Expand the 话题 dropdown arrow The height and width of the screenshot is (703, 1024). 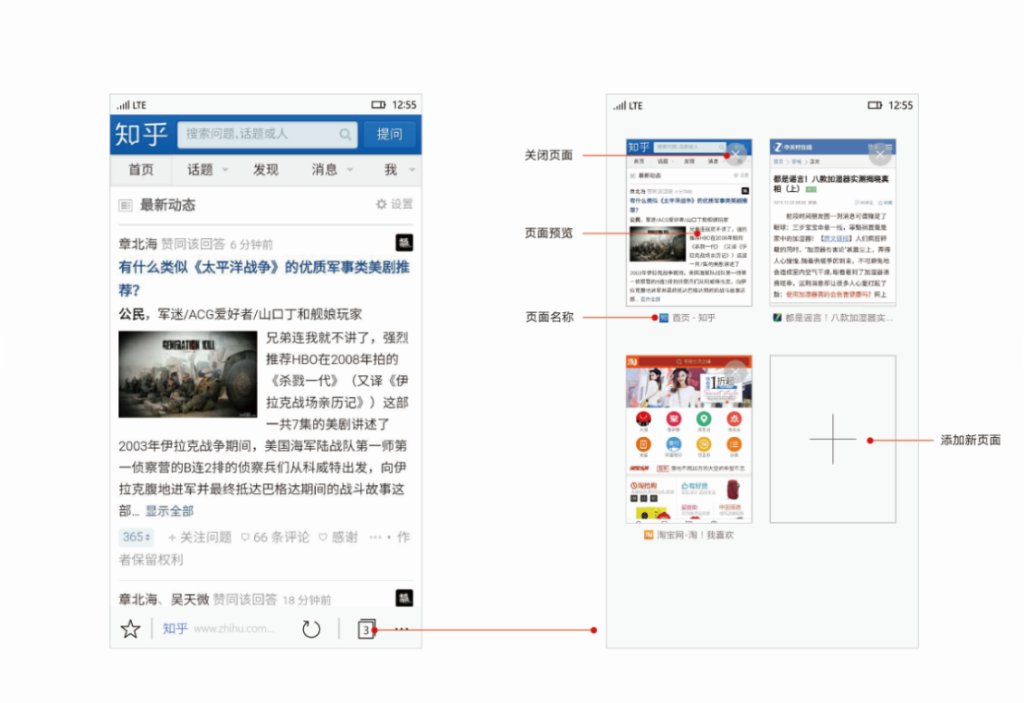pos(225,170)
